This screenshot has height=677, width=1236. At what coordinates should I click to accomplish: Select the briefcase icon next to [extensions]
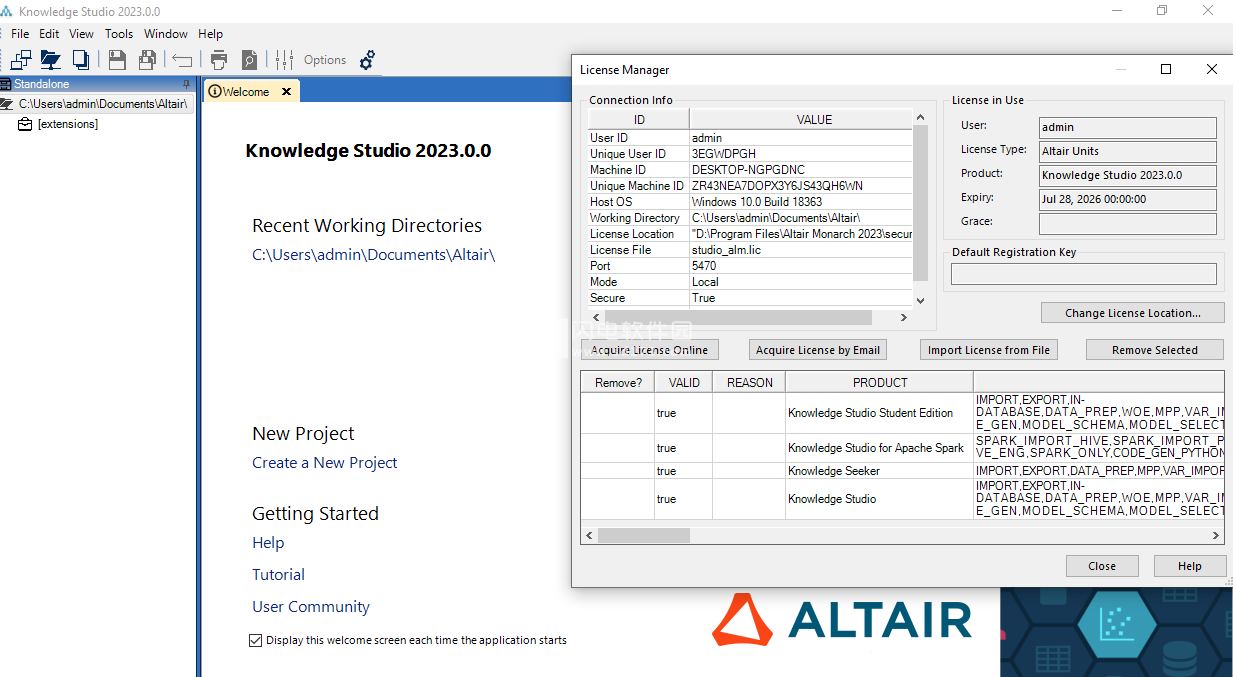[25, 124]
